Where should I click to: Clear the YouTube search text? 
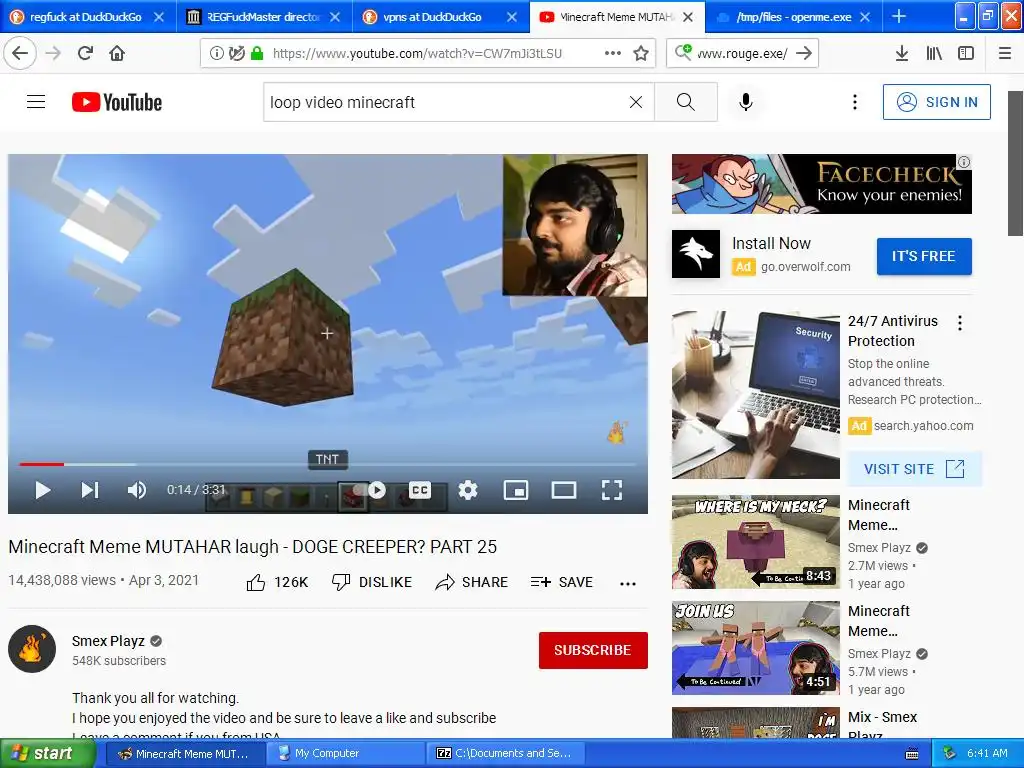tap(635, 102)
